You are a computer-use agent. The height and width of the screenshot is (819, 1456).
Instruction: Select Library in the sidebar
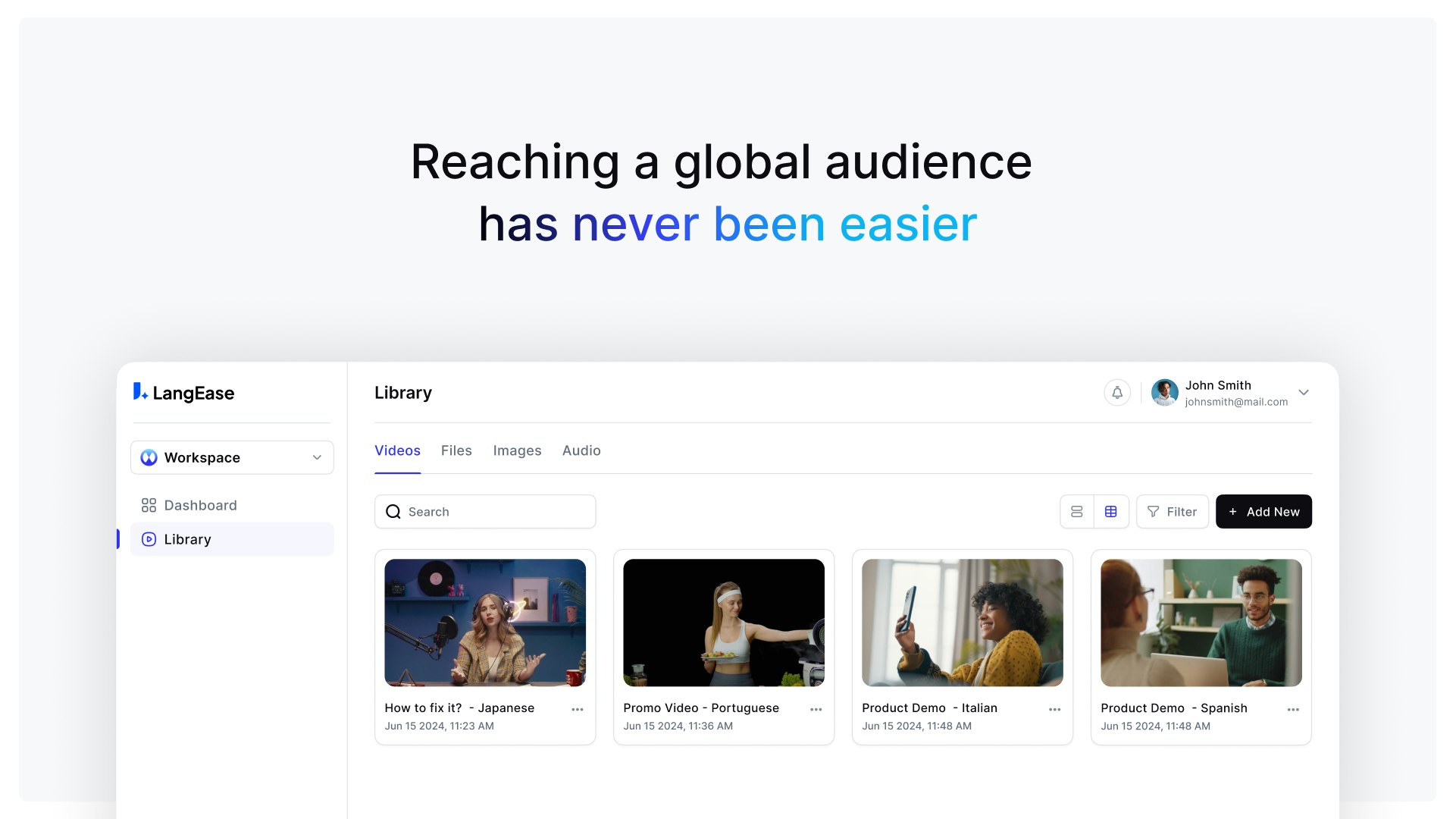[x=188, y=540]
